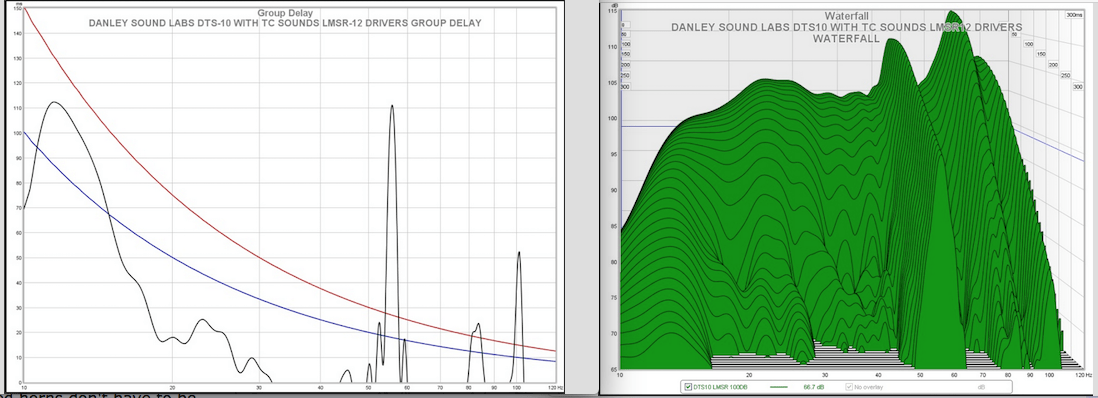The image size is (1098, 398).
Task: Click the Group Delay subtitle about DTS-10 drivers
Action: pos(285,22)
